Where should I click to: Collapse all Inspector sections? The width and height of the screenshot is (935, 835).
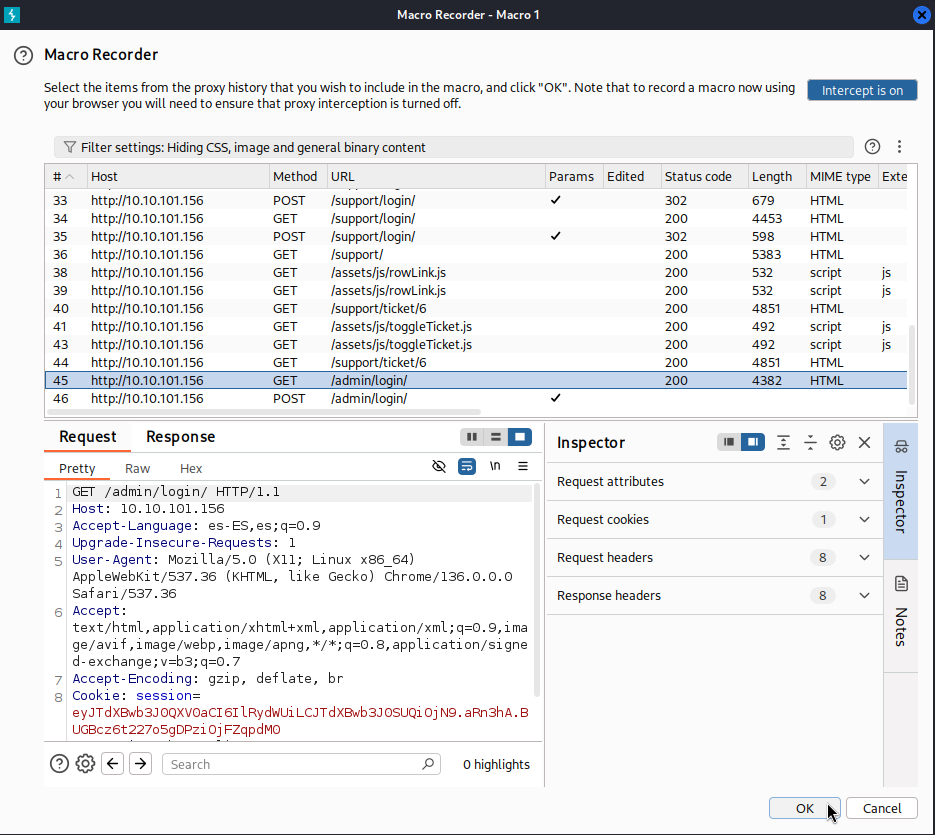point(810,443)
